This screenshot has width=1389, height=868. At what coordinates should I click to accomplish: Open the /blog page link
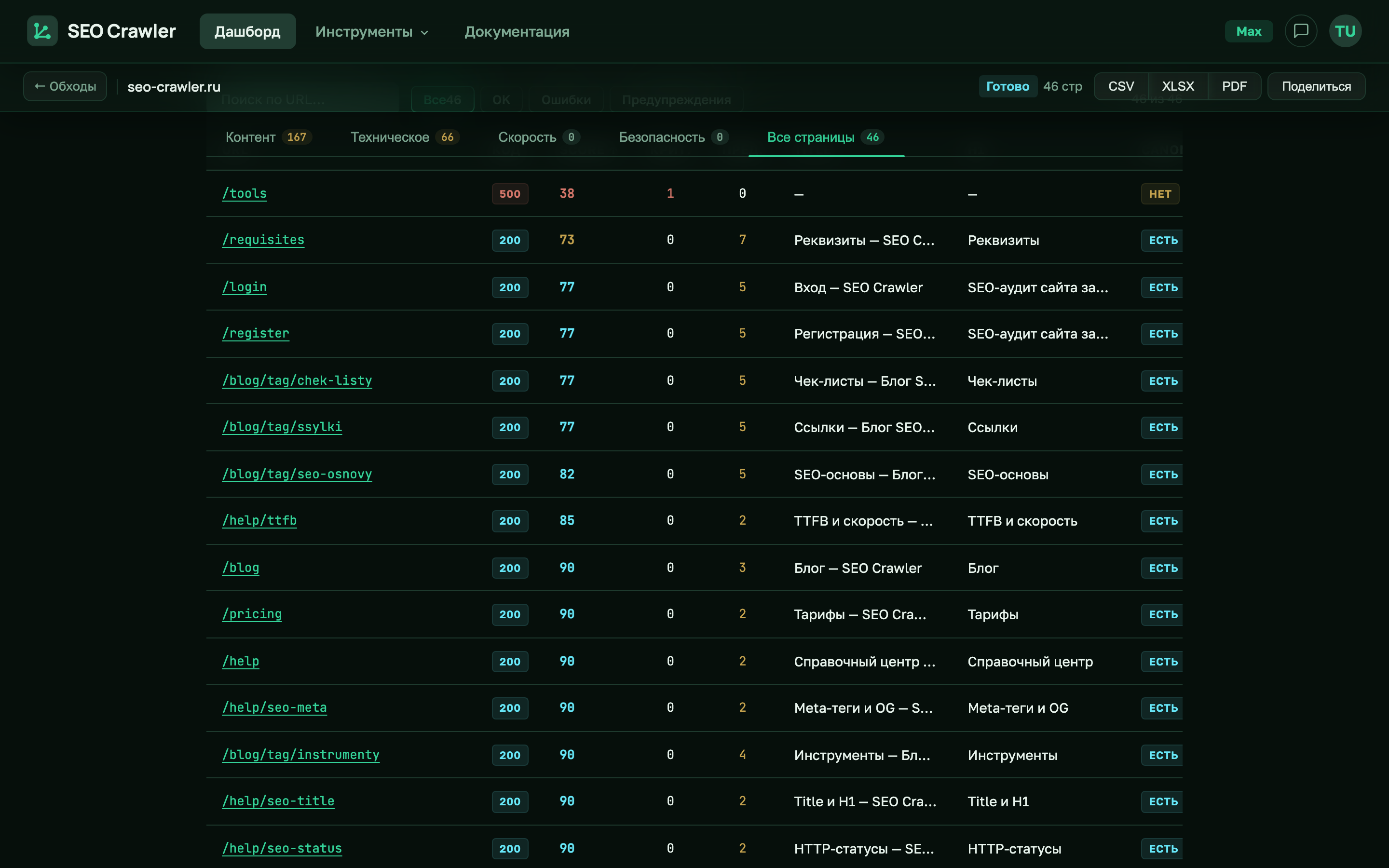point(241,568)
